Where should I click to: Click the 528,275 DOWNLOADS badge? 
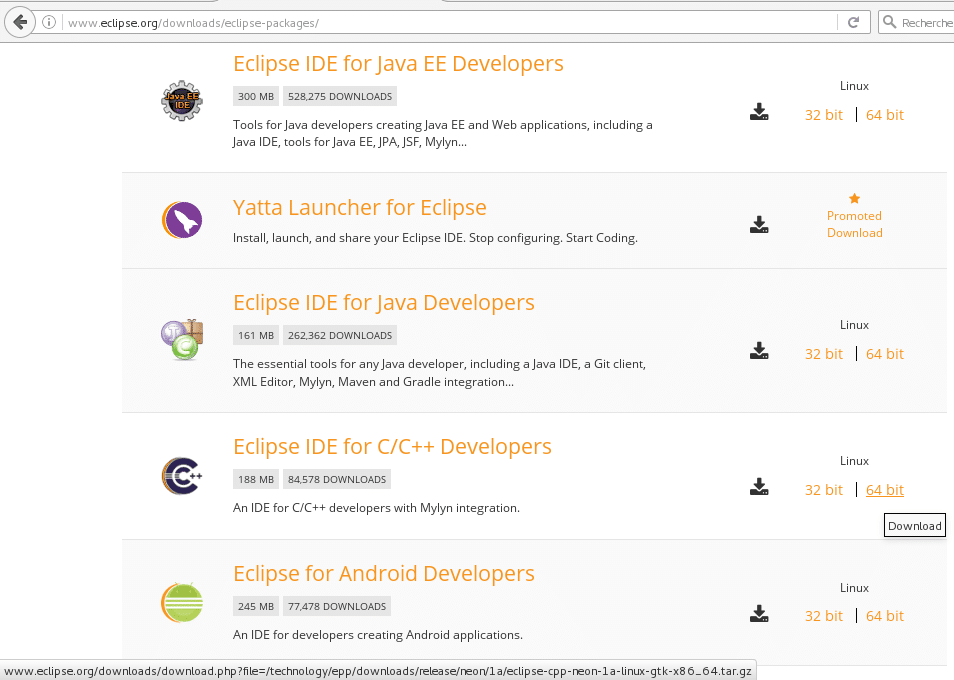click(x=340, y=96)
